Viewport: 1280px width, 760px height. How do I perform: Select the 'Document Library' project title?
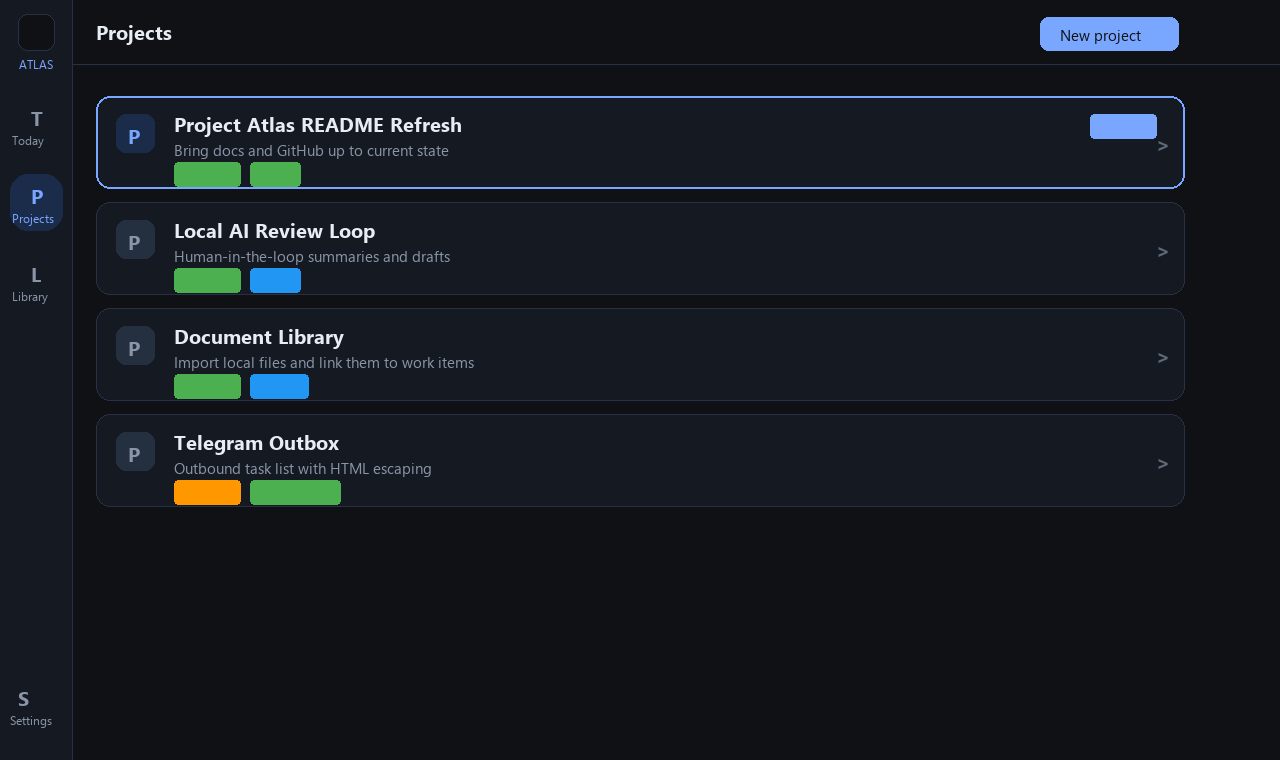(x=259, y=337)
